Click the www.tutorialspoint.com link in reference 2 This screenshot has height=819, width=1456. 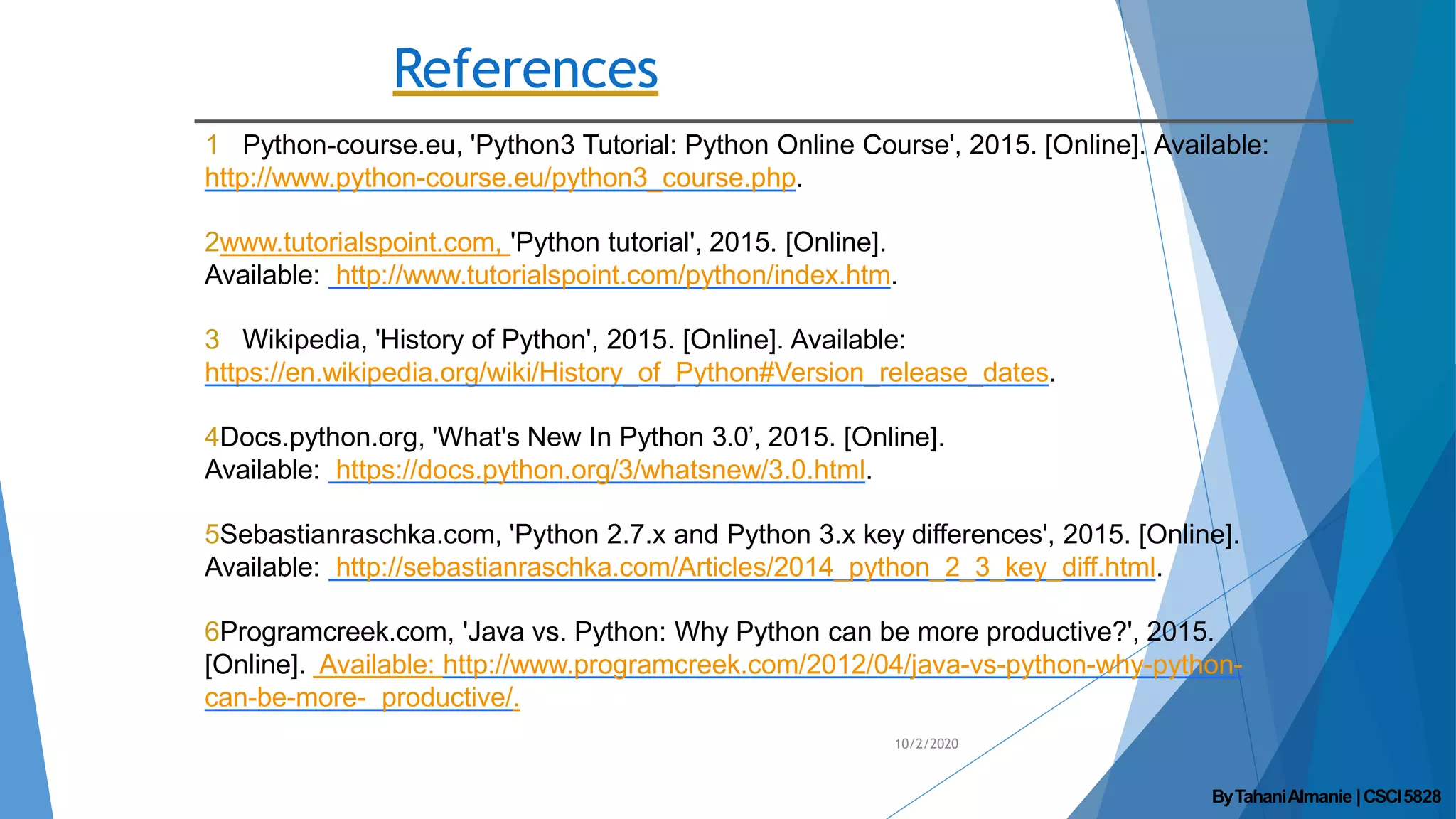click(x=365, y=242)
